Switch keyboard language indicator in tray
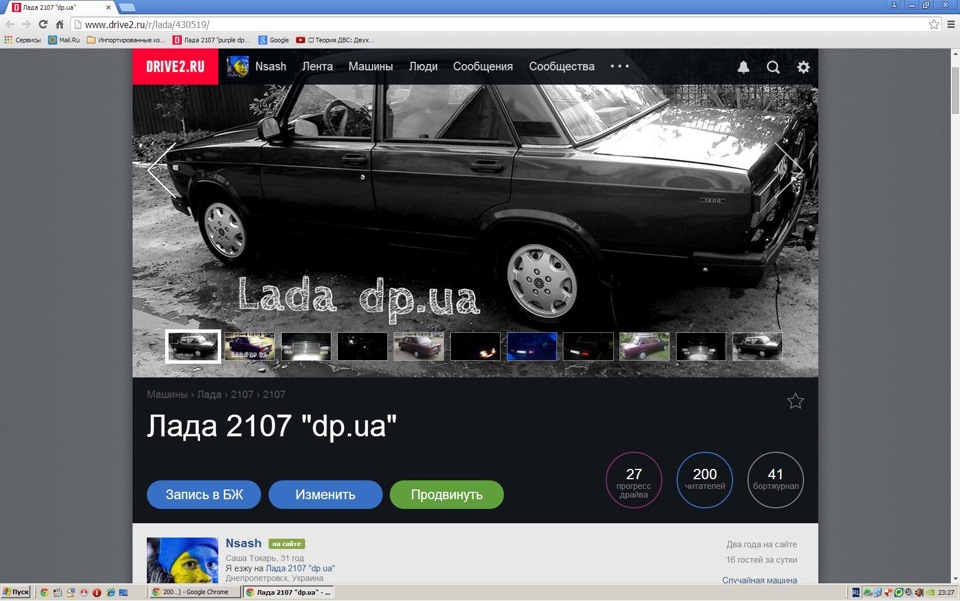 tap(856, 592)
